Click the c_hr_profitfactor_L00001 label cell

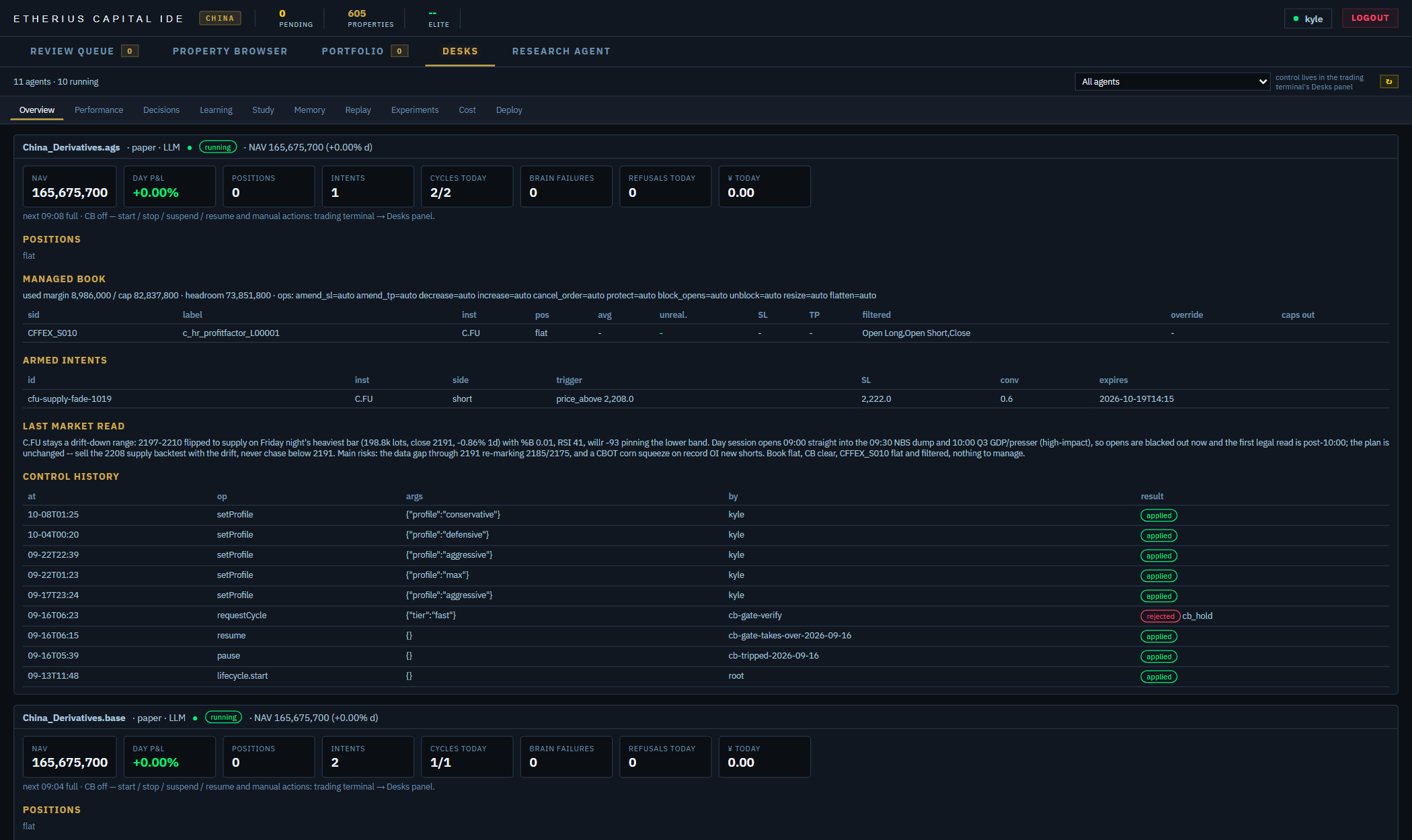[x=231, y=333]
